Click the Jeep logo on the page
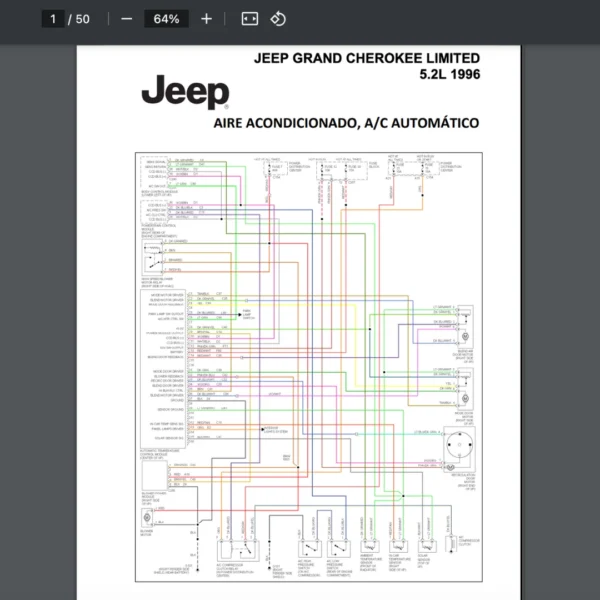This screenshot has width=600, height=600. tap(184, 93)
